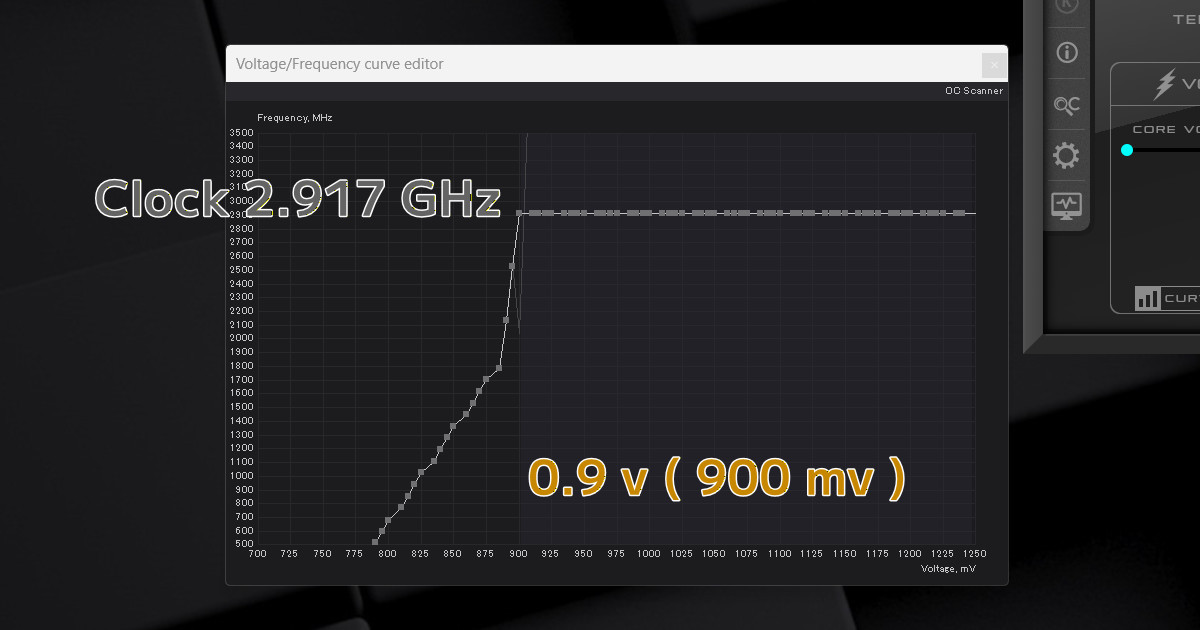The image size is (1200, 630).
Task: Select the curve point near 1800 MHz
Action: click(x=498, y=368)
